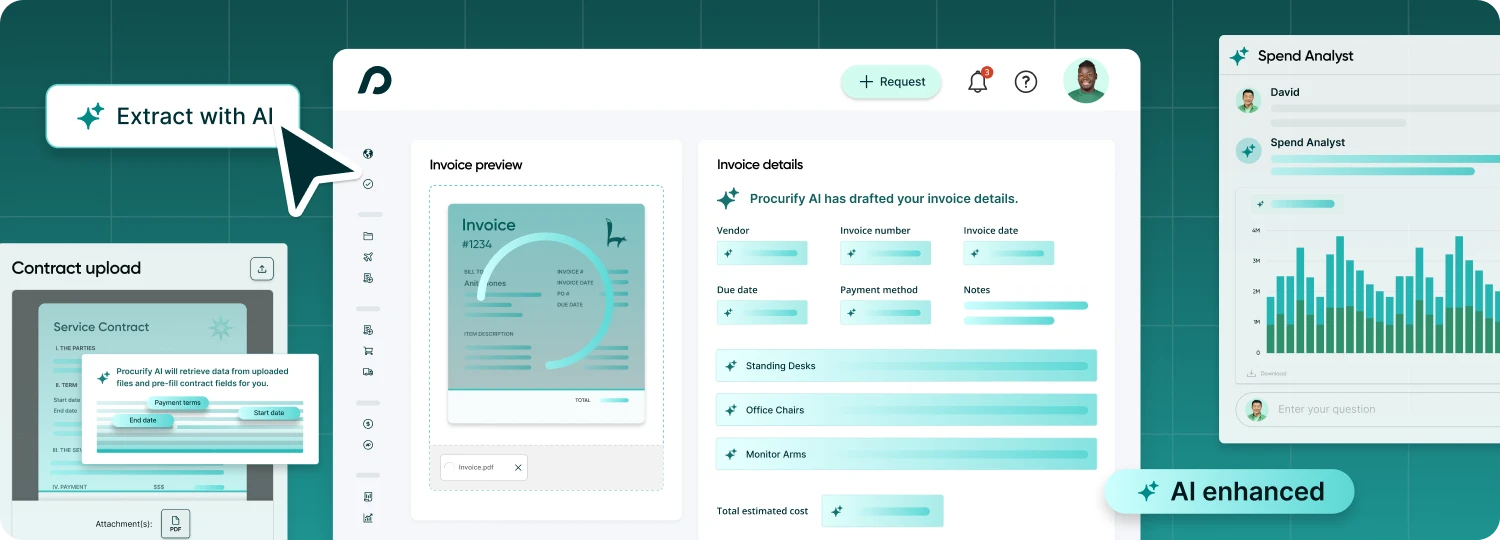This screenshot has width=1501, height=540.
Task: Click the Extract with AI button
Action: point(174,117)
